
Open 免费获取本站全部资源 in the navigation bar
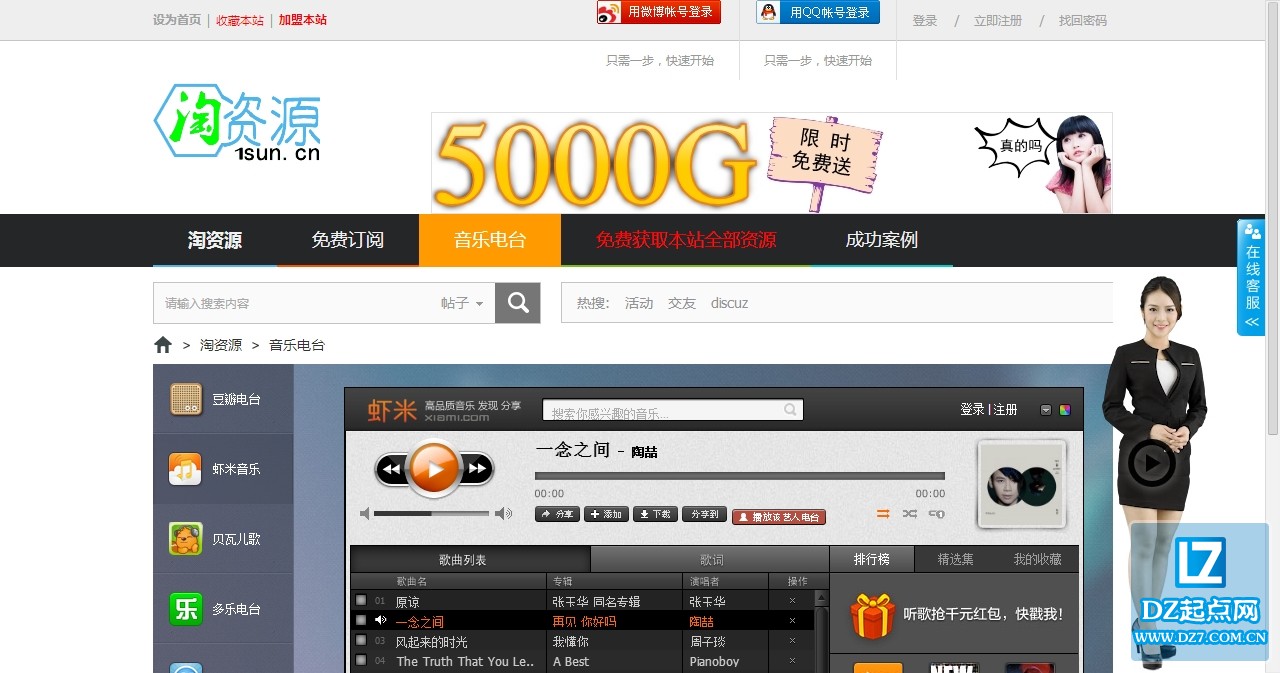[x=686, y=240]
